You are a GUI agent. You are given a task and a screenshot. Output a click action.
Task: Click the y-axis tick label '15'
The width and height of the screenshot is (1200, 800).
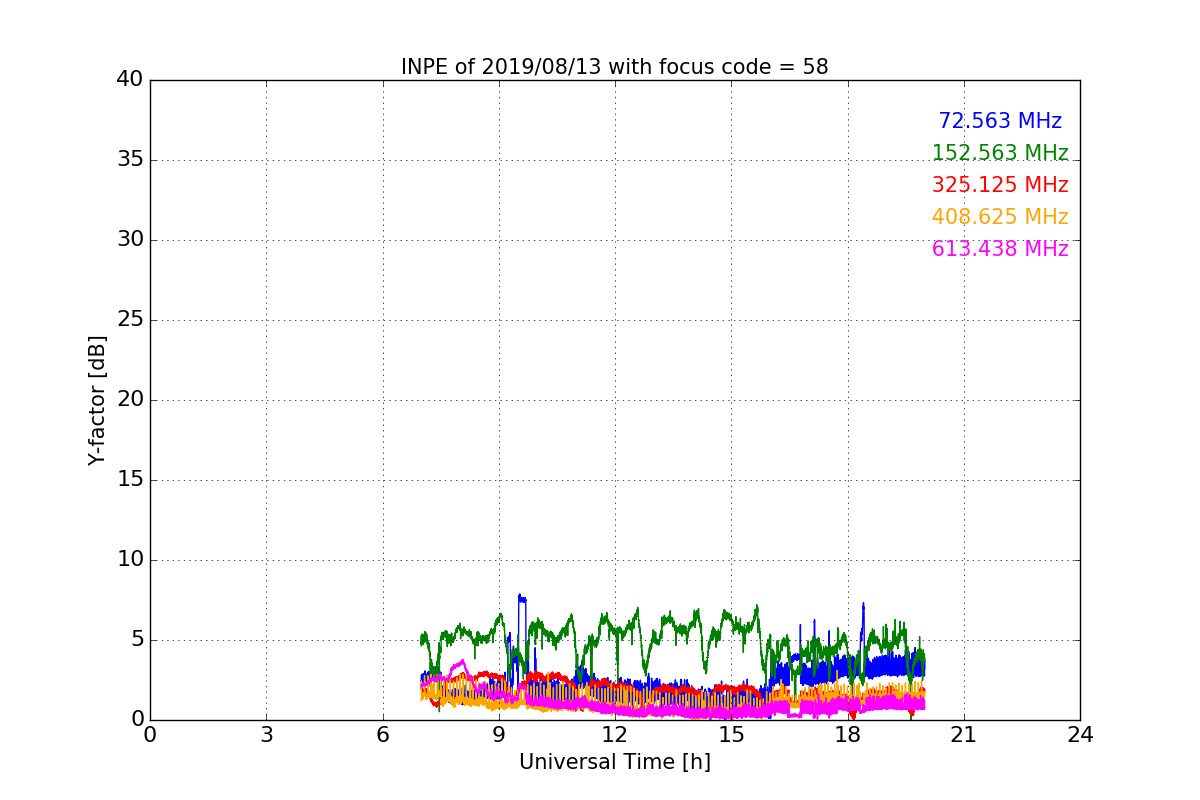coord(130,480)
